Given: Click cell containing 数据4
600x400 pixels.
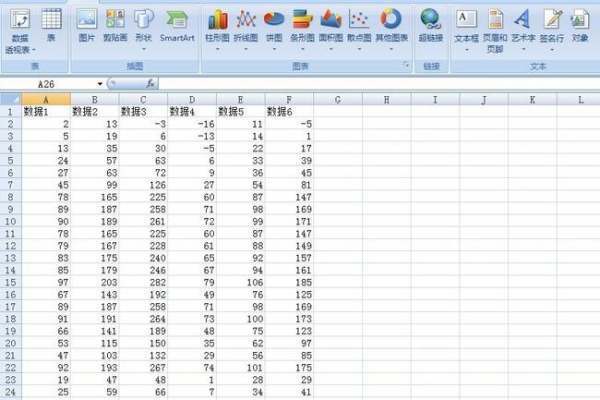Looking at the screenshot, I should point(192,112).
